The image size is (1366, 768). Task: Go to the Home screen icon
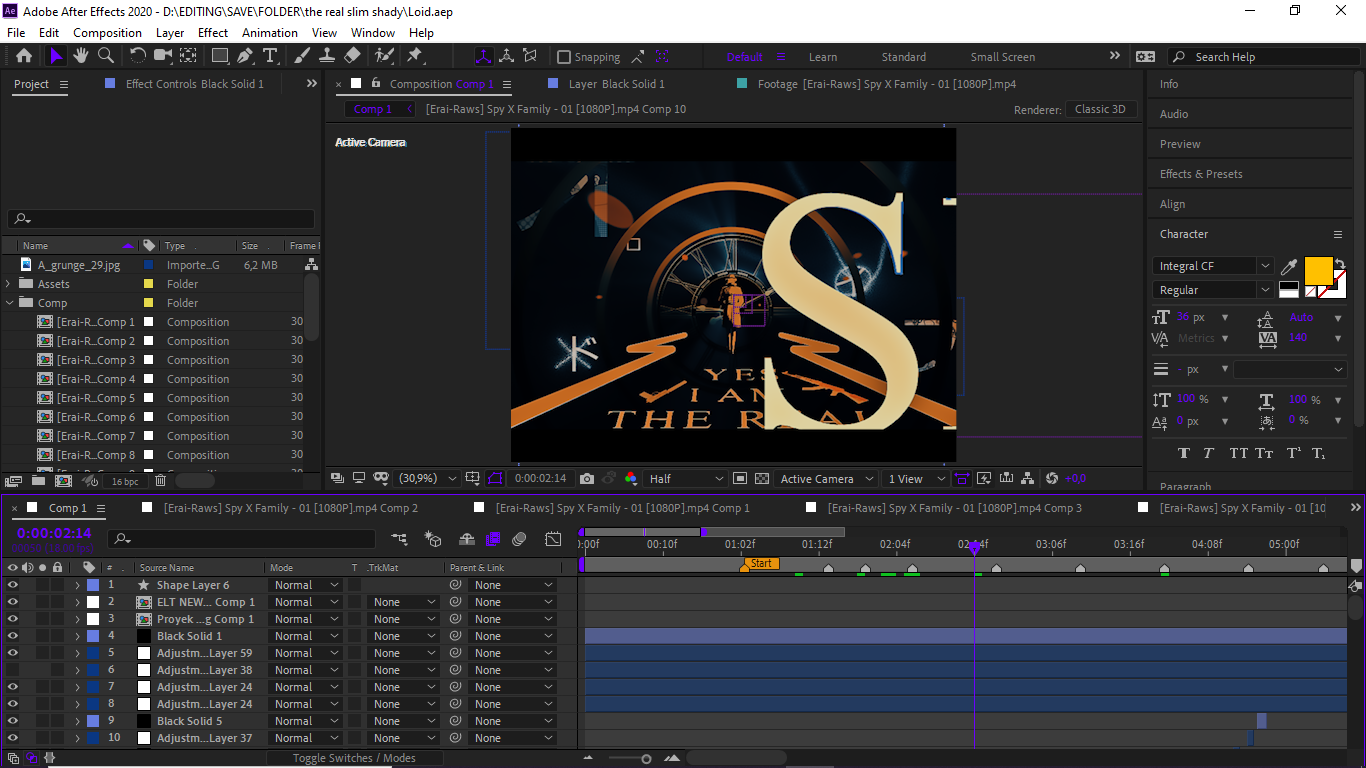point(24,56)
